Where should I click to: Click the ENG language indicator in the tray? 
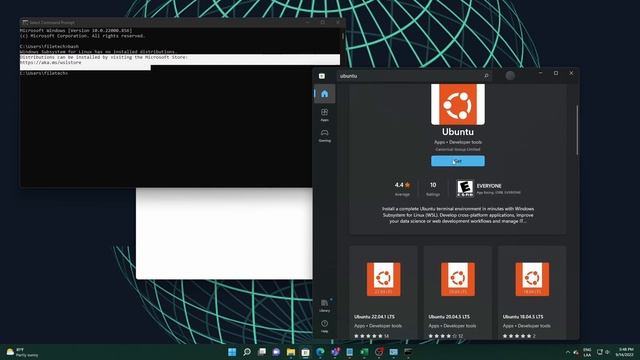coord(587,352)
